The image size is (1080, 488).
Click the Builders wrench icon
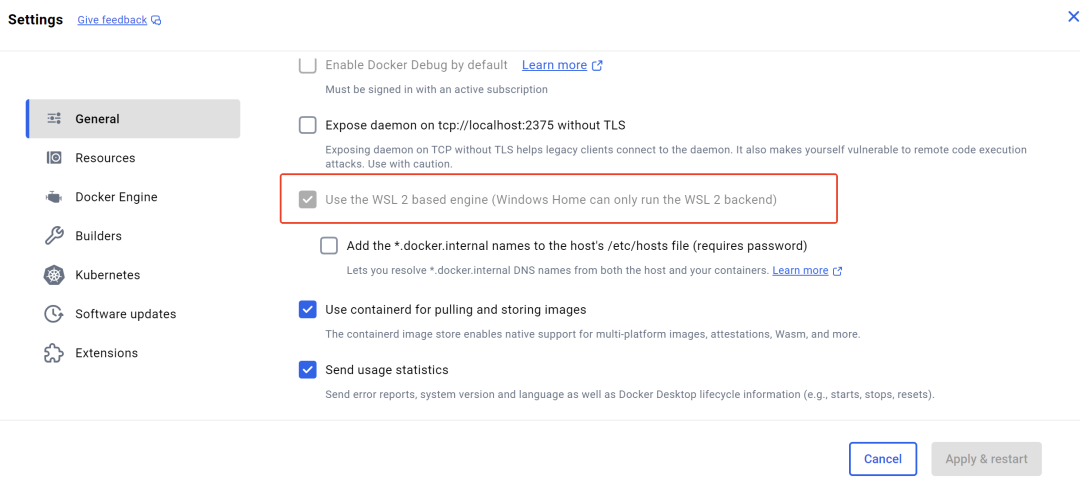(x=54, y=236)
